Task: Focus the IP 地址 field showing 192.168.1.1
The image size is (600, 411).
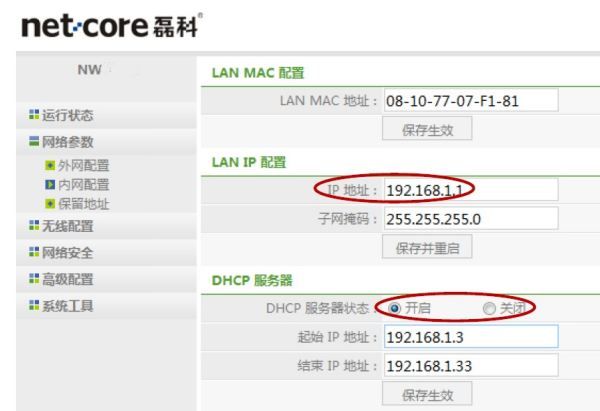Action: (471, 190)
